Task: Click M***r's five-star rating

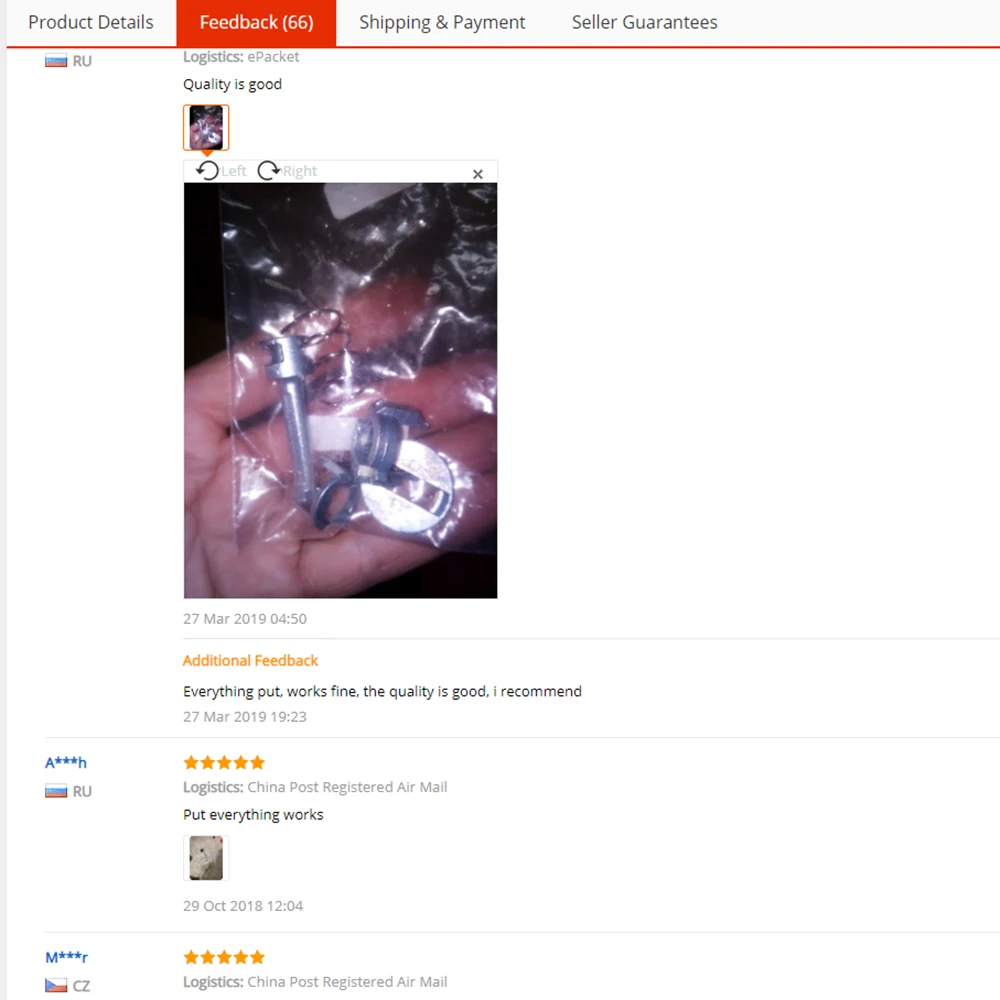Action: [x=224, y=957]
